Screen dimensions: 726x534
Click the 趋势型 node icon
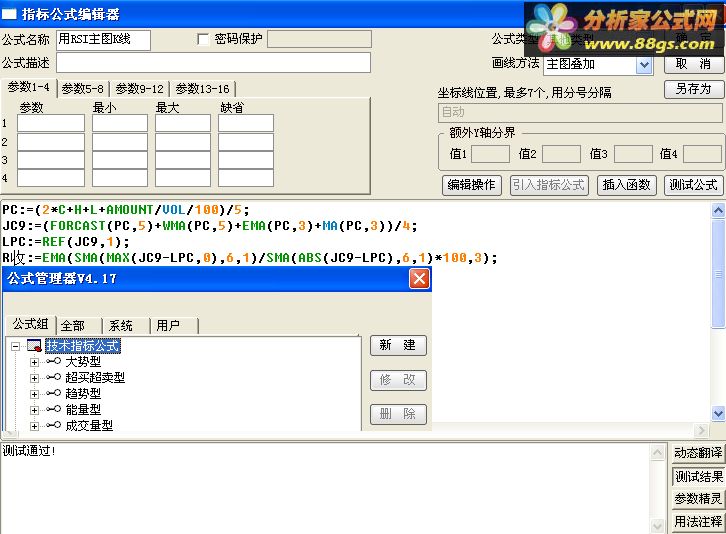54,393
